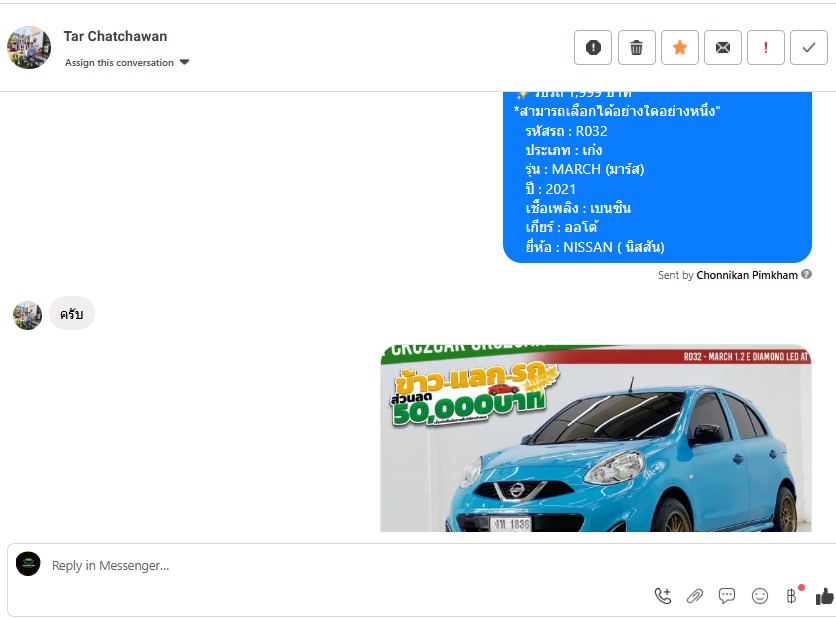Open Tar Chatchawan header profile photo
Viewport: 836px width, 619px height.
coord(29,47)
